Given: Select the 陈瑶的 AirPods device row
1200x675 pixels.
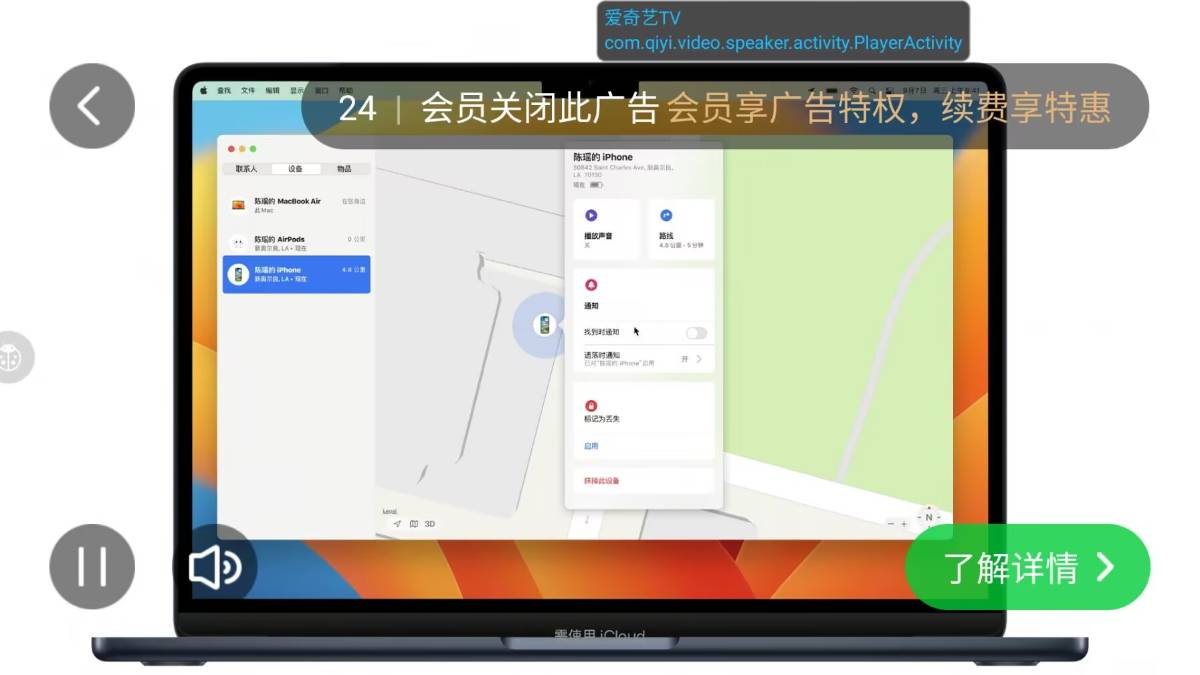Looking at the screenshot, I should (x=296, y=243).
